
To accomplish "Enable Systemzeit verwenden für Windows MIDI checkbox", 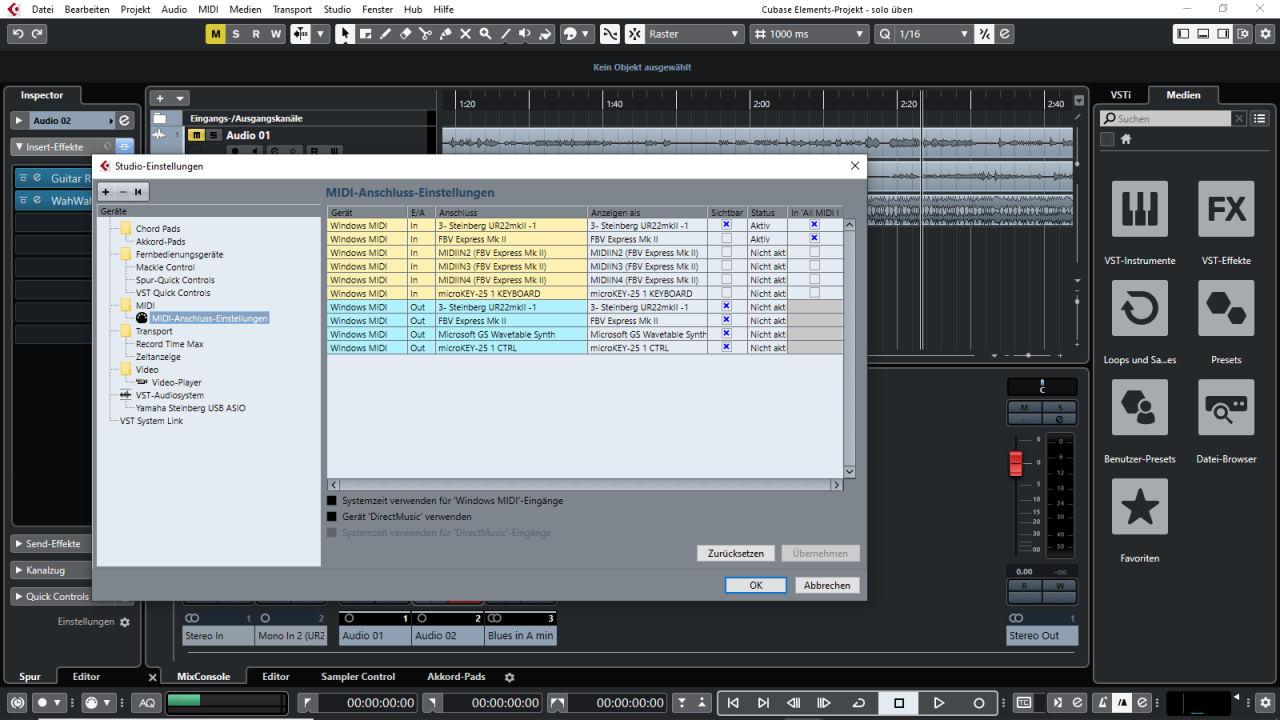I will pyautogui.click(x=332, y=501).
